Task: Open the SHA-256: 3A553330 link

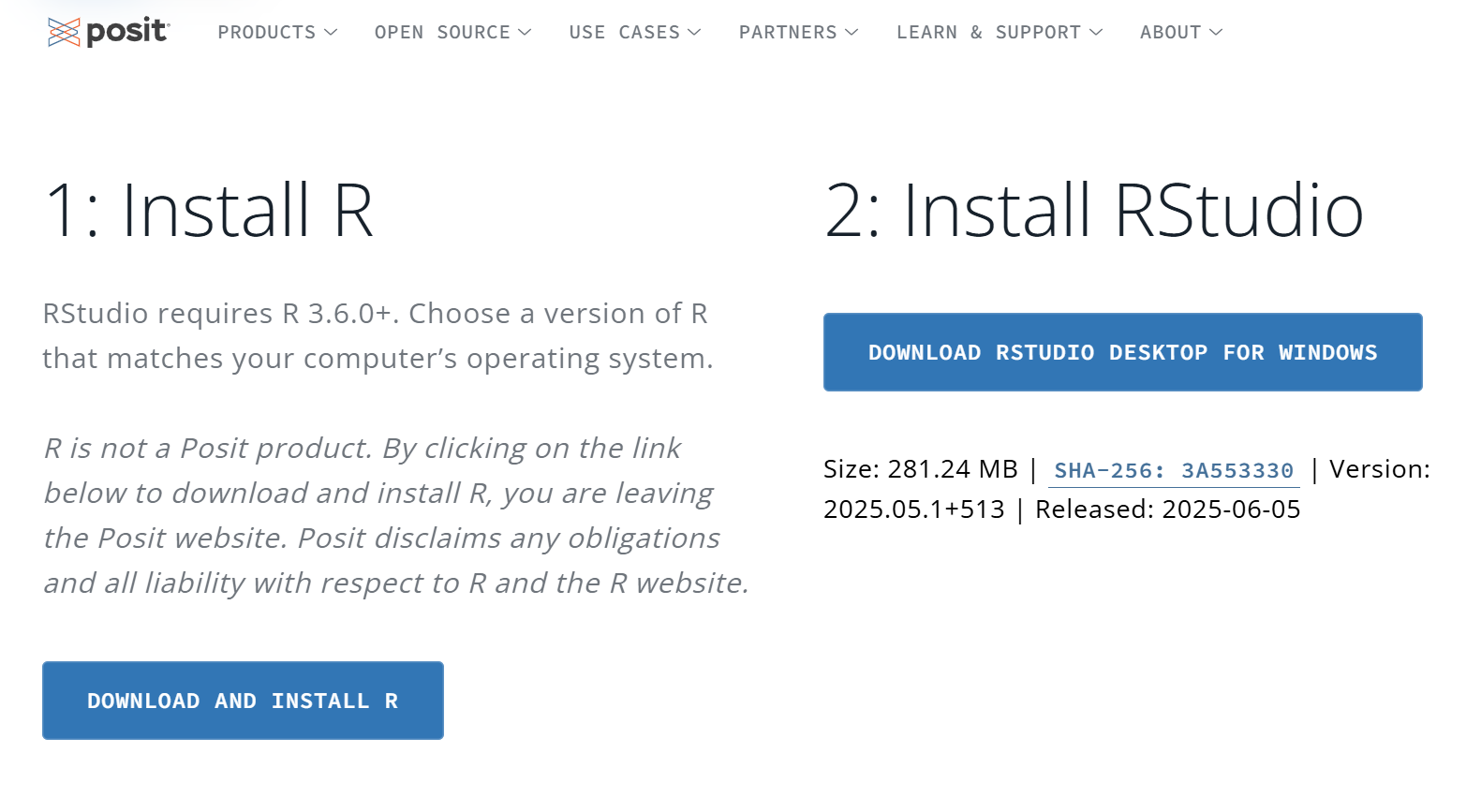Action: pos(1174,470)
